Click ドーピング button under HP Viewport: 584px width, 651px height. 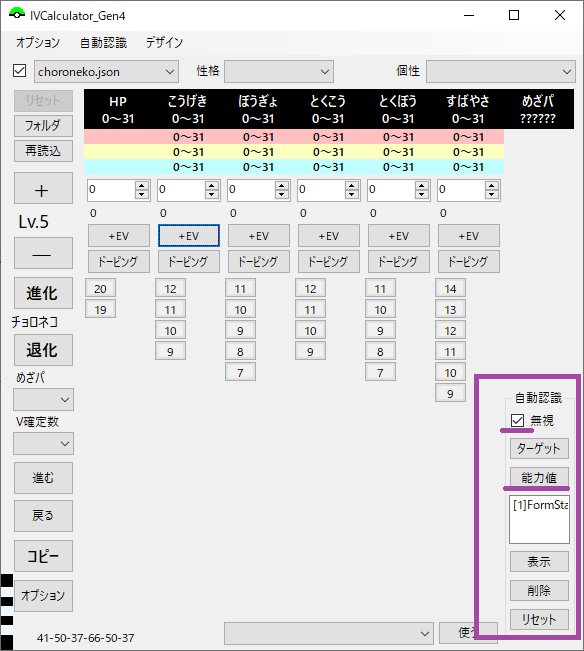pyautogui.click(x=119, y=262)
